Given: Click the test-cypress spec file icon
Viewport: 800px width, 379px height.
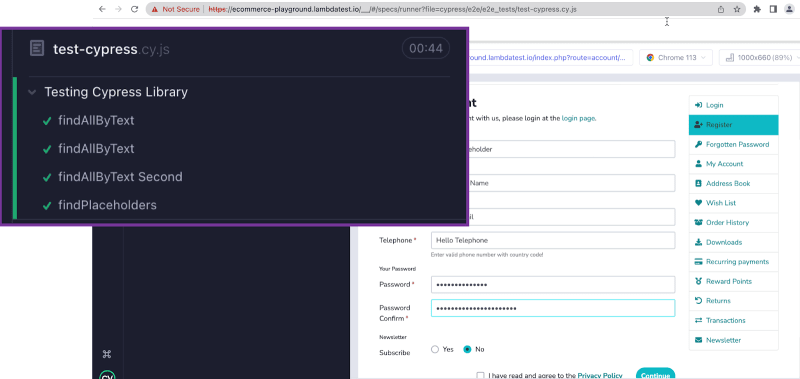Looking at the screenshot, I should click(37, 49).
